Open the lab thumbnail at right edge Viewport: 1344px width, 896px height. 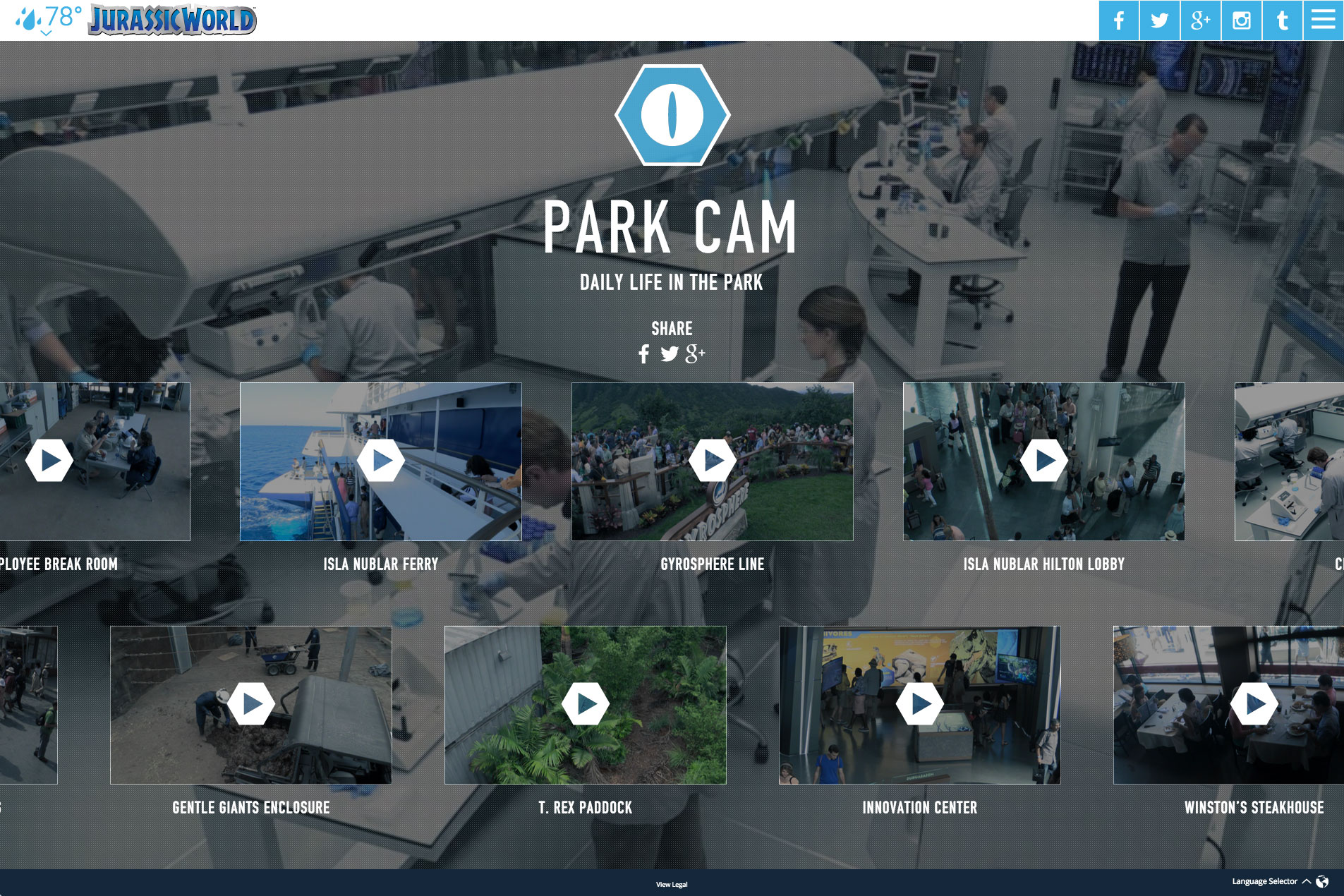[x=1290, y=462]
